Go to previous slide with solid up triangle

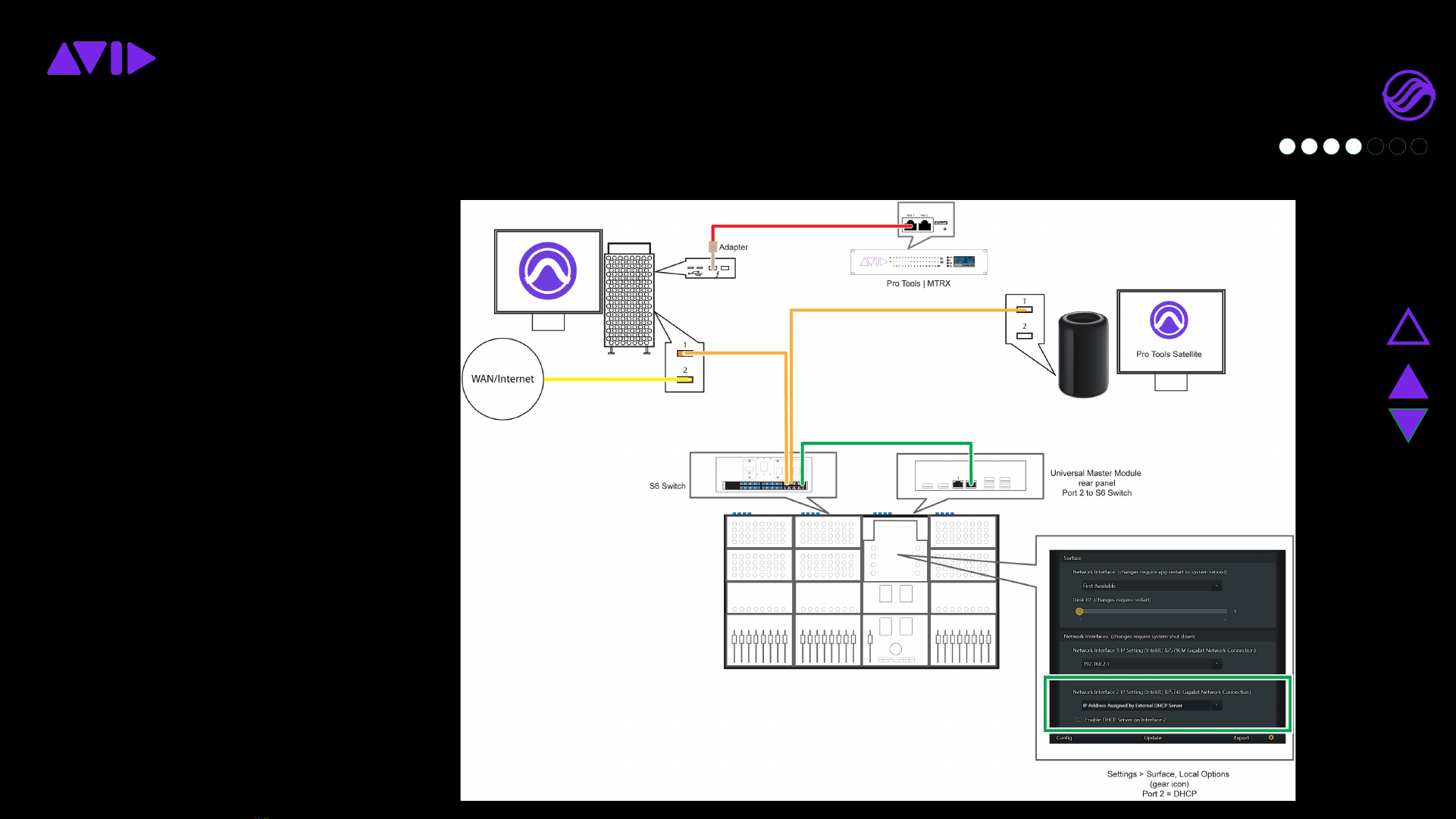pyautogui.click(x=1408, y=382)
